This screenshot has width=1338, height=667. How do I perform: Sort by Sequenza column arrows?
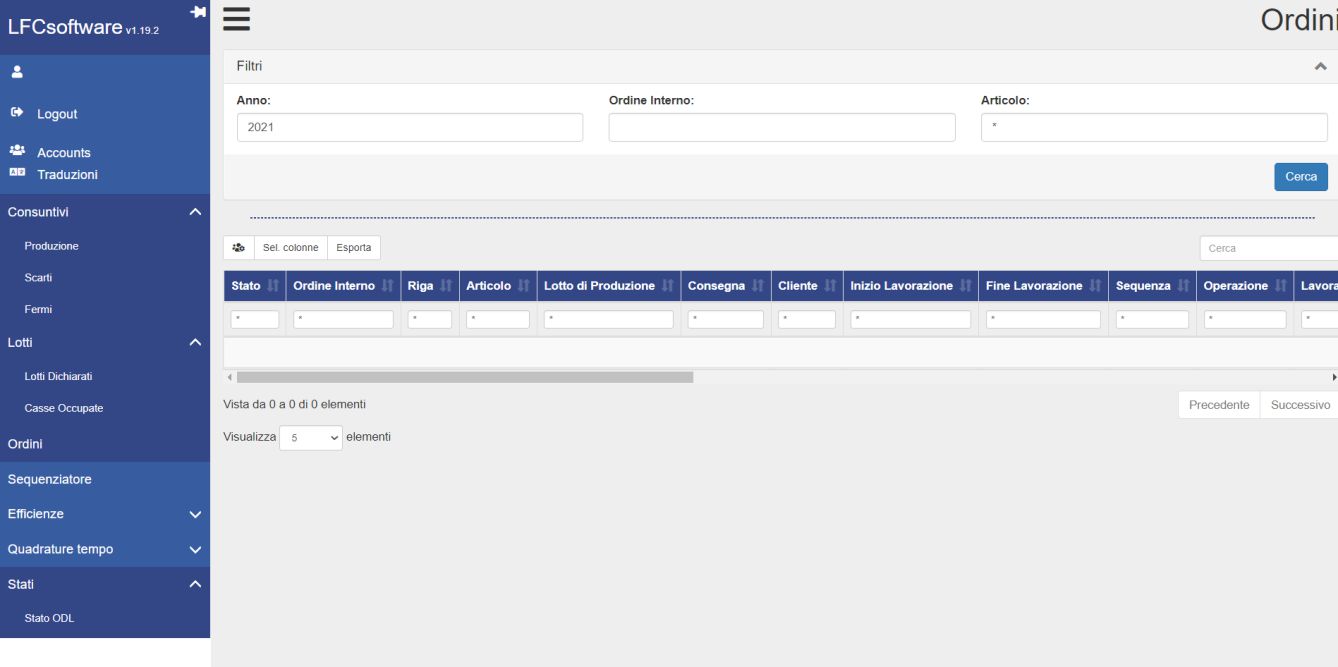(x=1182, y=286)
